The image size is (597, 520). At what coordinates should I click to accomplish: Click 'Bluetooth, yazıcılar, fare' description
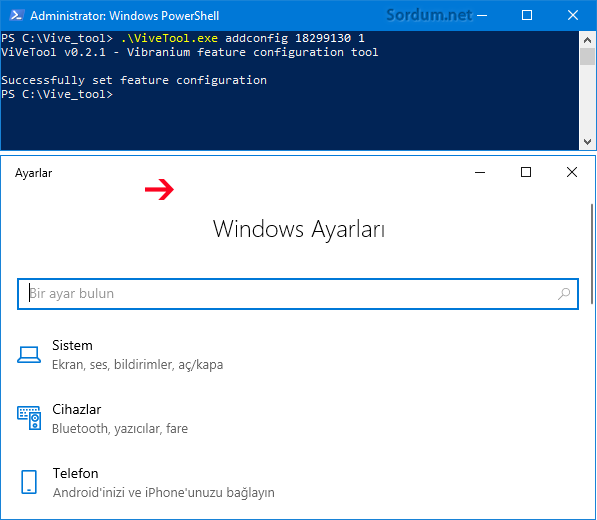tap(120, 429)
